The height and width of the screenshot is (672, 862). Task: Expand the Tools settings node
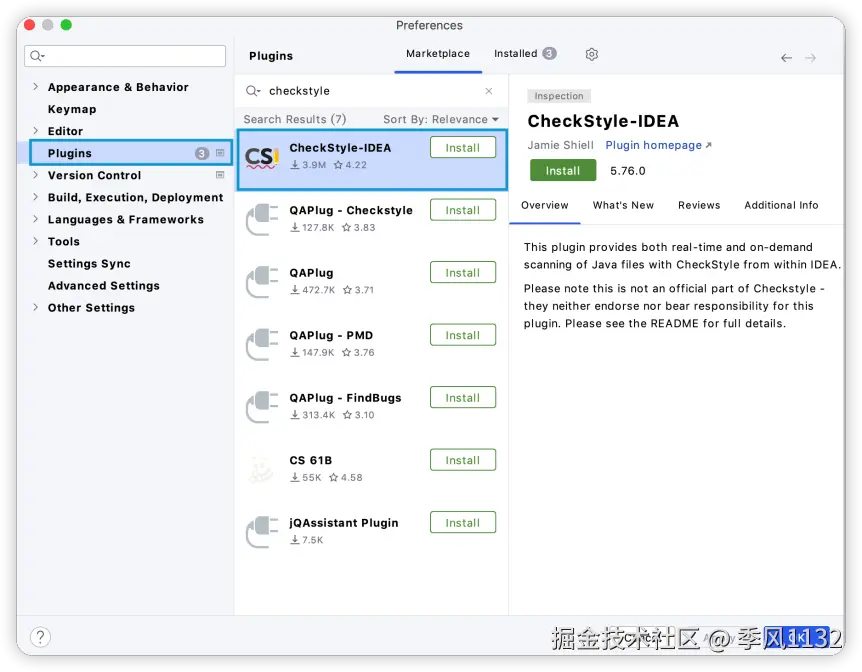pos(36,241)
